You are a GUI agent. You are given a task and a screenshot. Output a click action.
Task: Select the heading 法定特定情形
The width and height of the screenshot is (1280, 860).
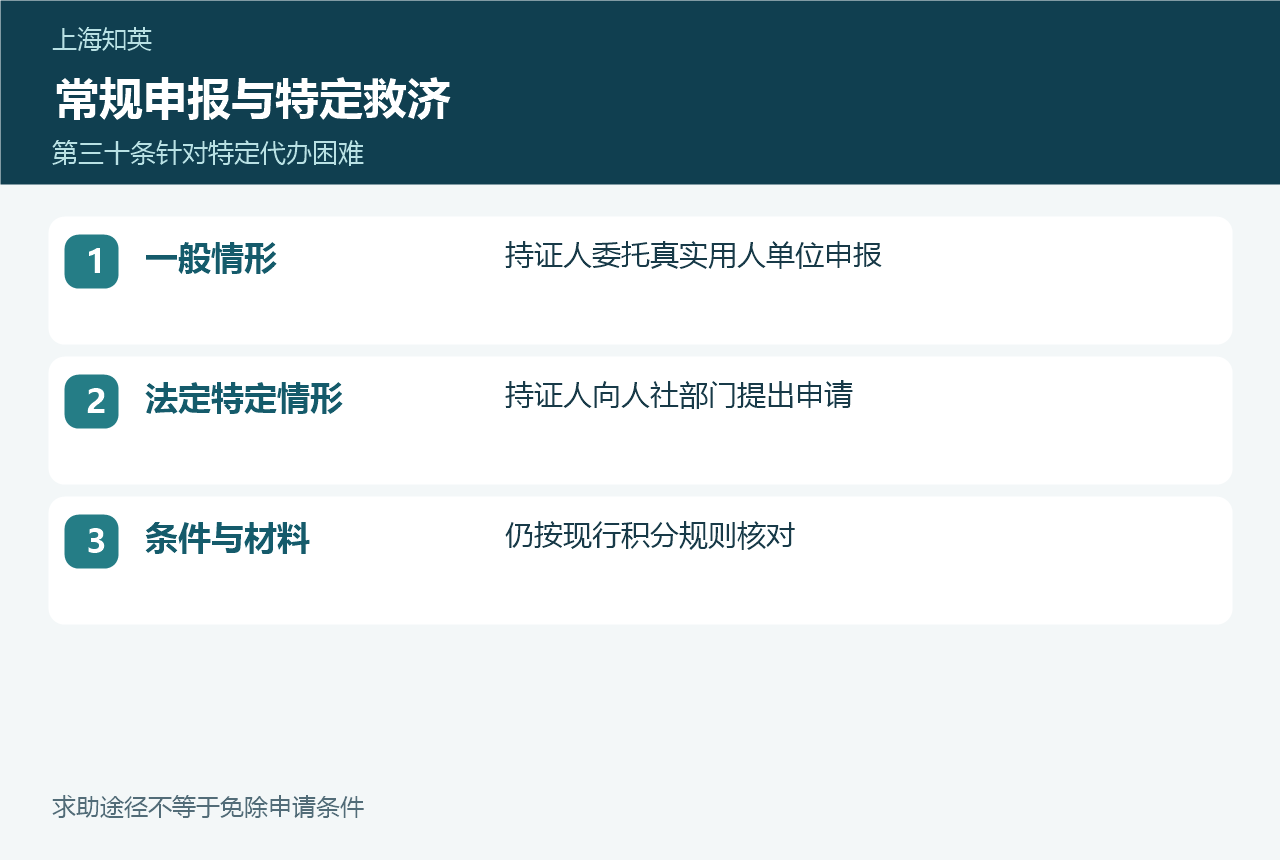pyautogui.click(x=244, y=400)
